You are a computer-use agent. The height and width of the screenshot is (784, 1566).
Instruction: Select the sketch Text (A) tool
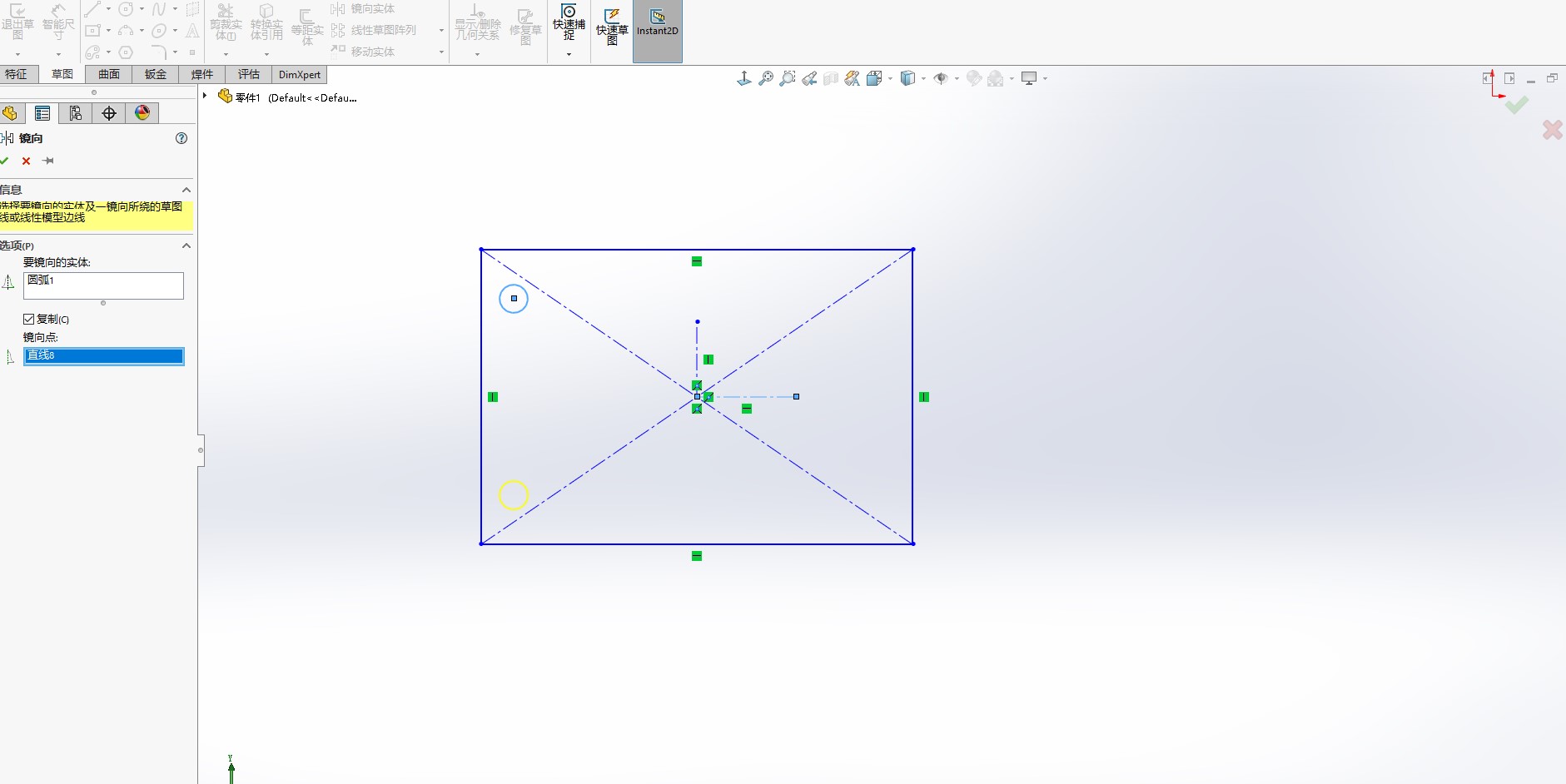click(x=192, y=31)
